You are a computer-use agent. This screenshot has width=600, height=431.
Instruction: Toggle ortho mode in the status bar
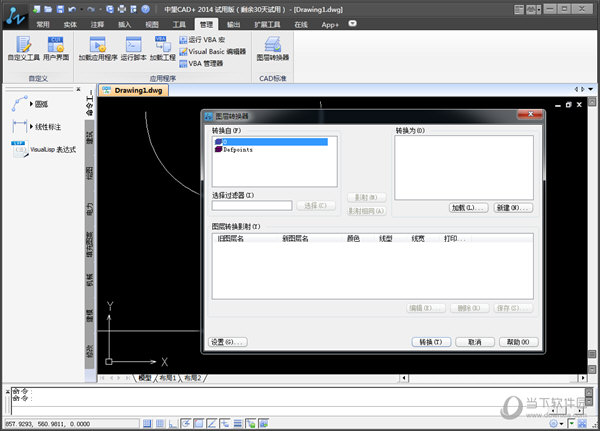point(173,423)
